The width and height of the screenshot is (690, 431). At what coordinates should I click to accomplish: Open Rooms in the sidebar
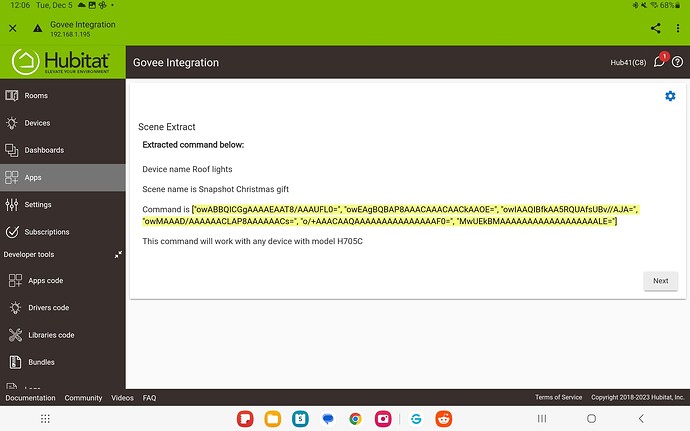click(x=62, y=96)
